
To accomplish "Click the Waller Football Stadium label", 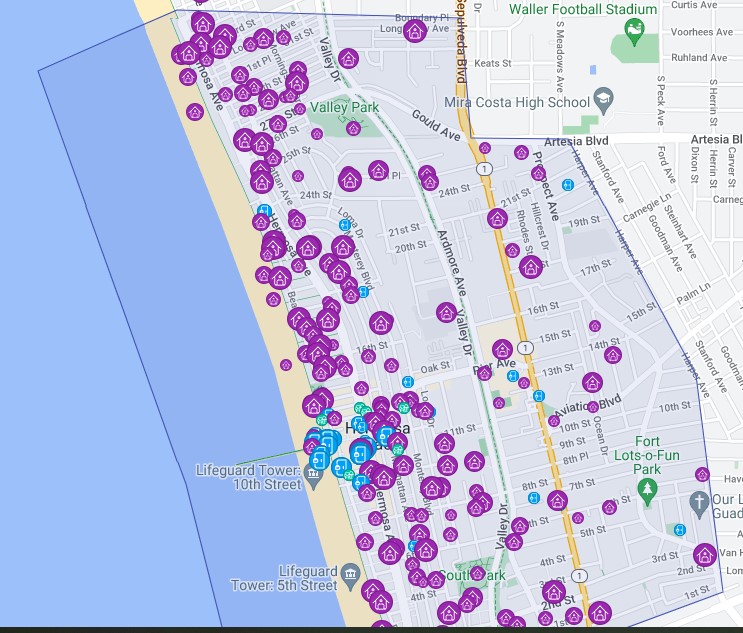I will point(583,9).
